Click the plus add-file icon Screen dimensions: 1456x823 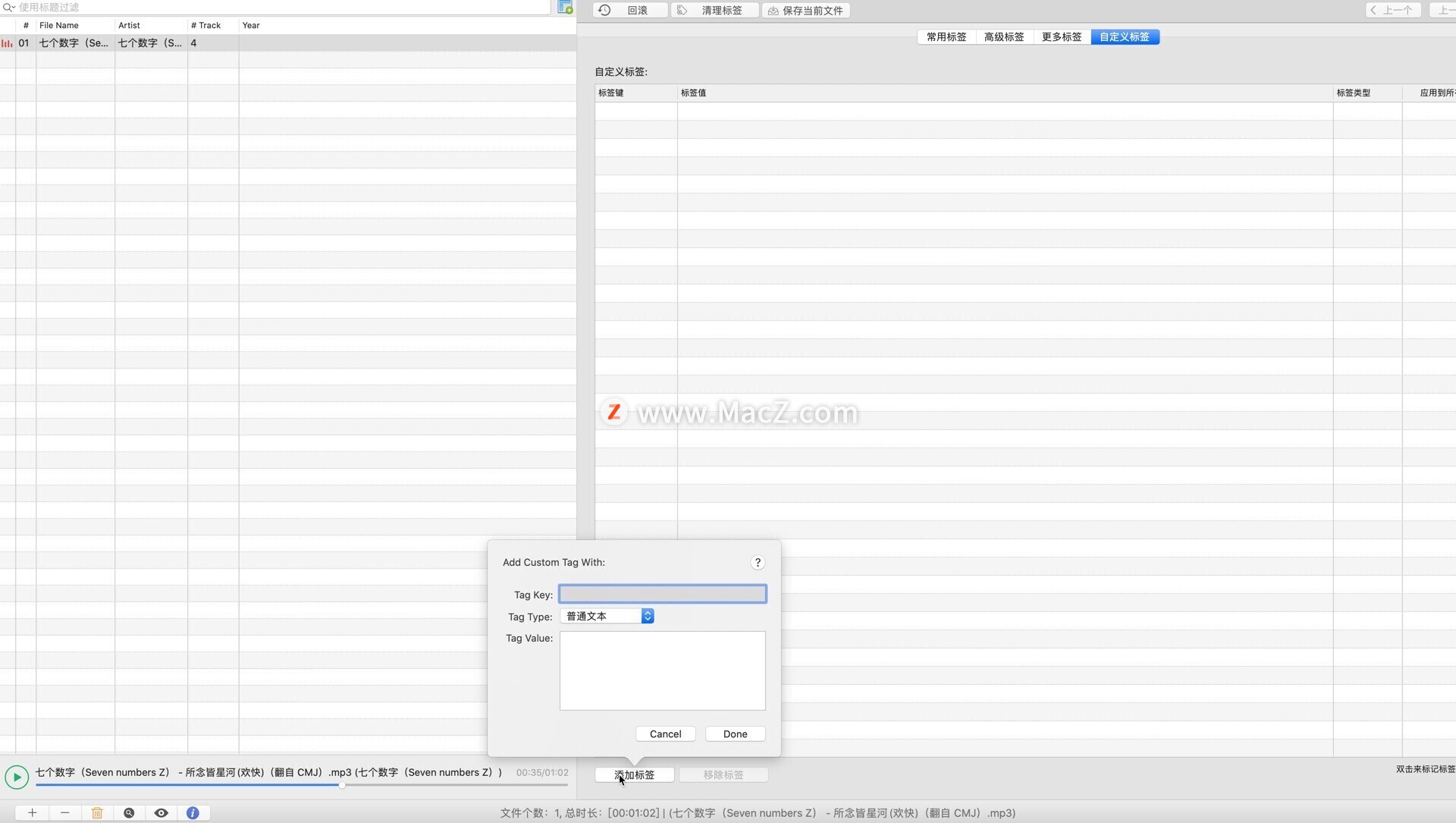tap(32, 812)
